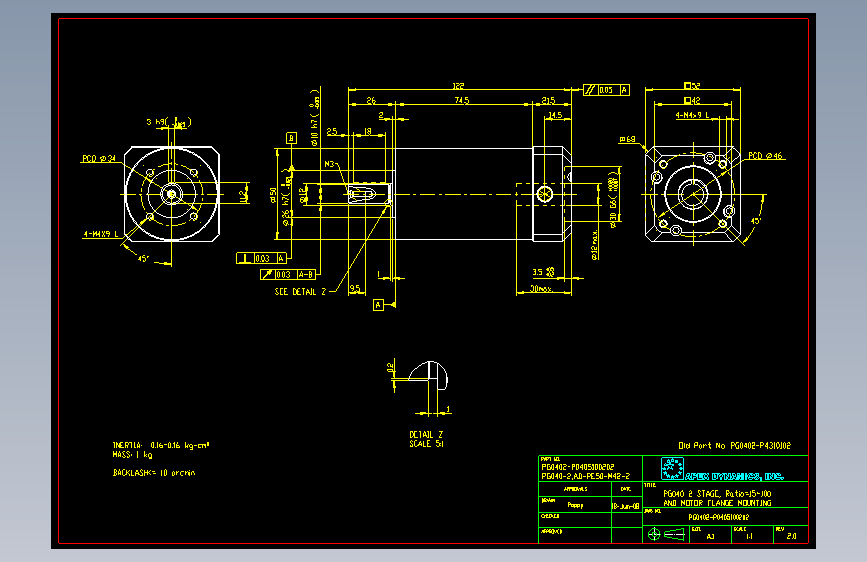Click the ø30 G6 bore dimension
The width and height of the screenshot is (867, 562).
(613, 199)
